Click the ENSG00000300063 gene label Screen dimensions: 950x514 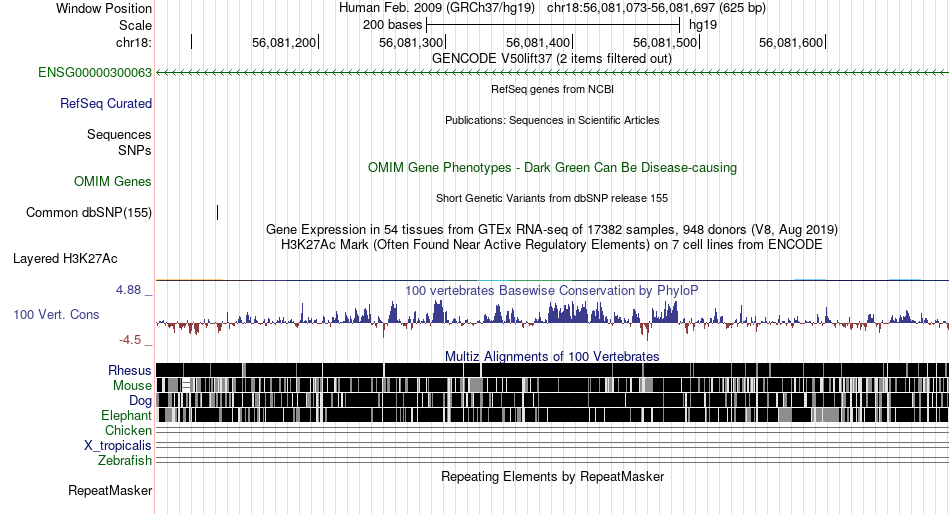(x=95, y=73)
